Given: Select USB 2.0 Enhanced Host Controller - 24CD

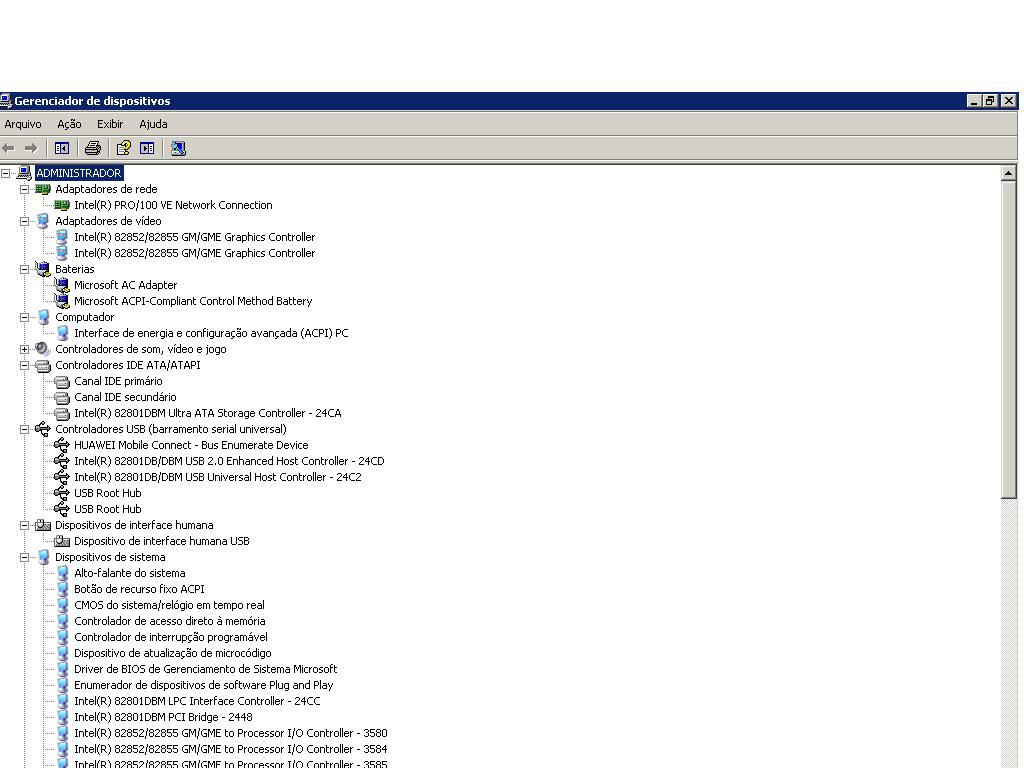Looking at the screenshot, I should (229, 461).
